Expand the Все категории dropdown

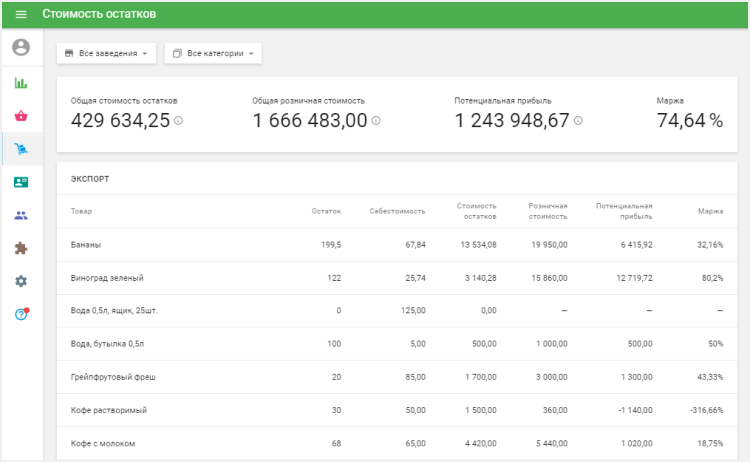coord(213,53)
